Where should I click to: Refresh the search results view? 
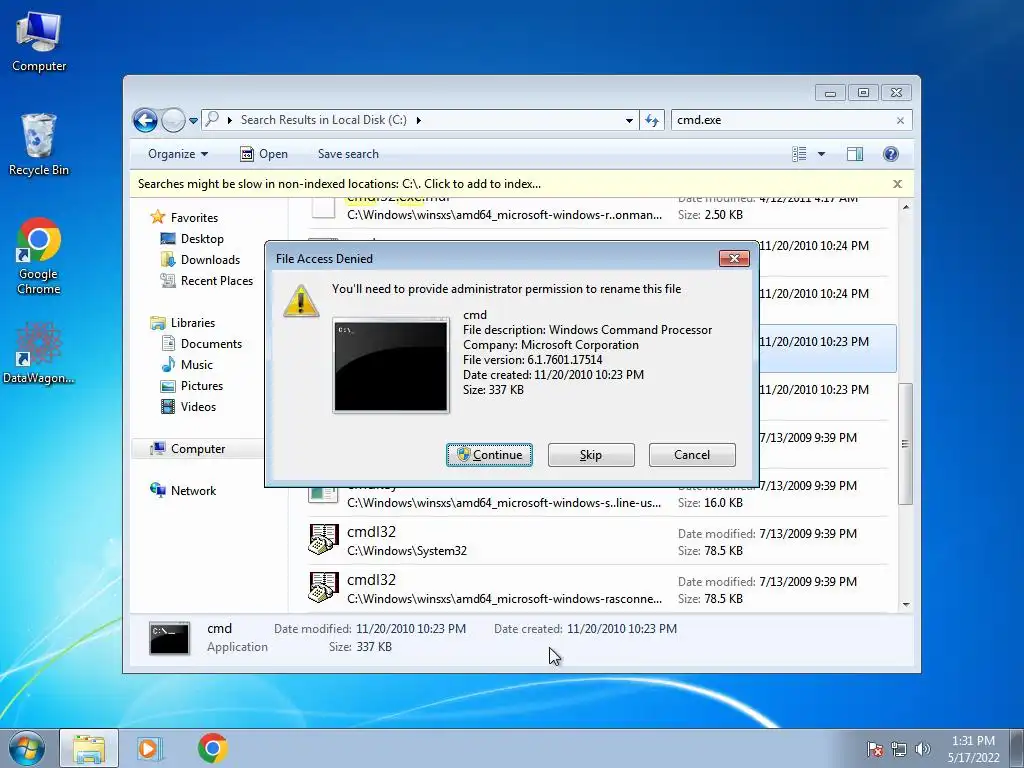pos(652,120)
